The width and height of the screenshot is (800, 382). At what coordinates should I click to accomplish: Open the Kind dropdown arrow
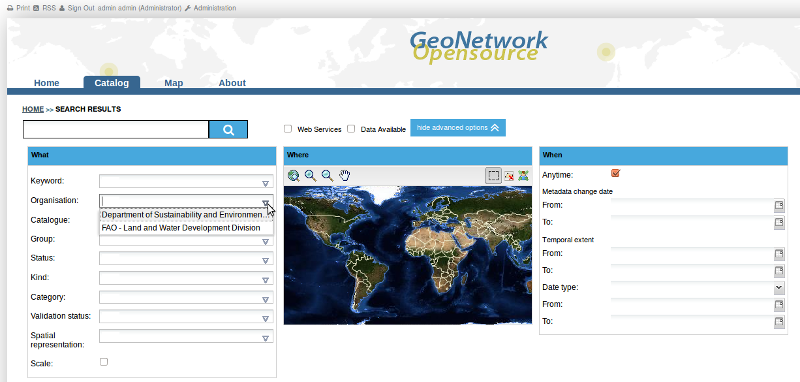265,280
